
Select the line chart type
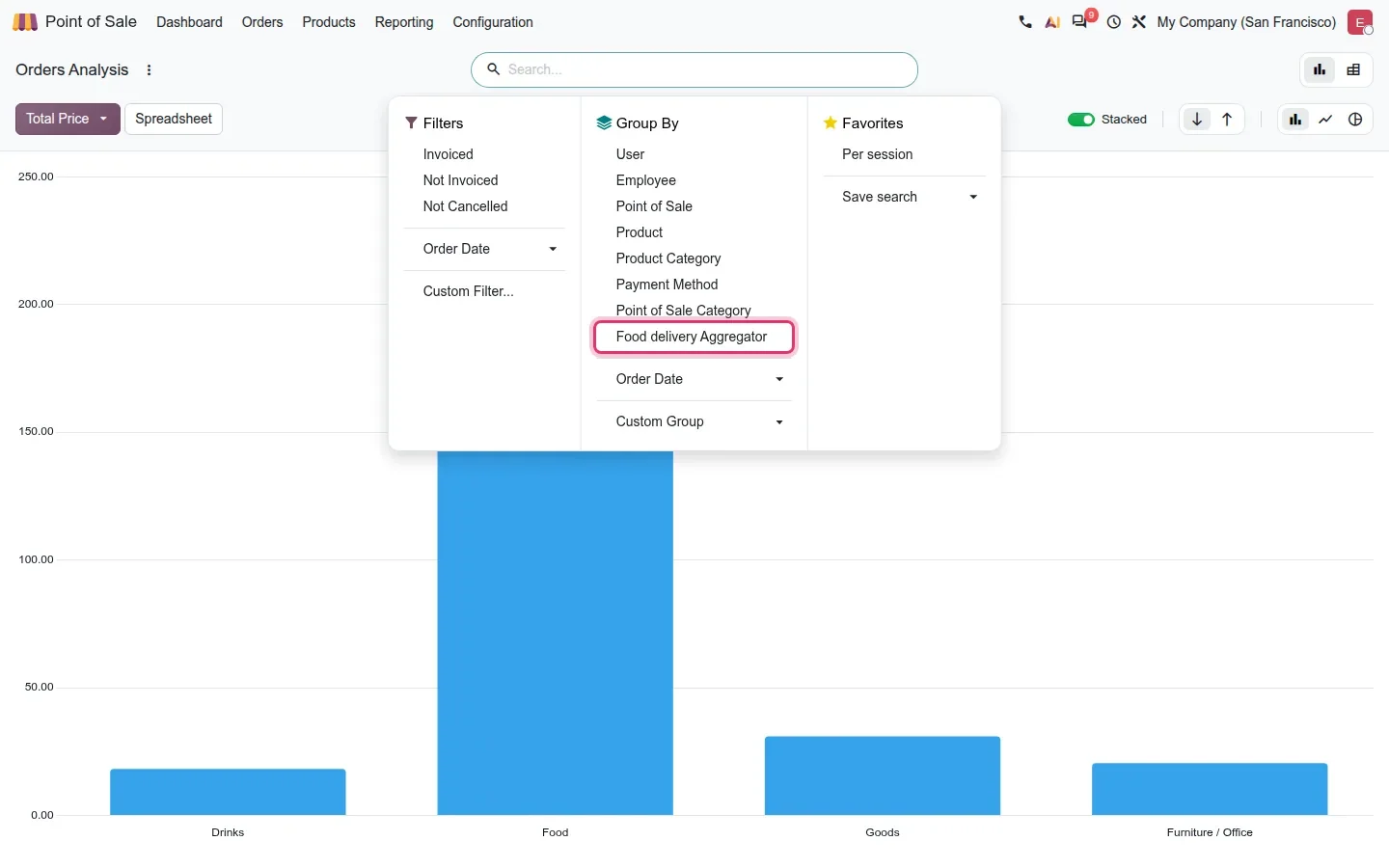(1325, 120)
